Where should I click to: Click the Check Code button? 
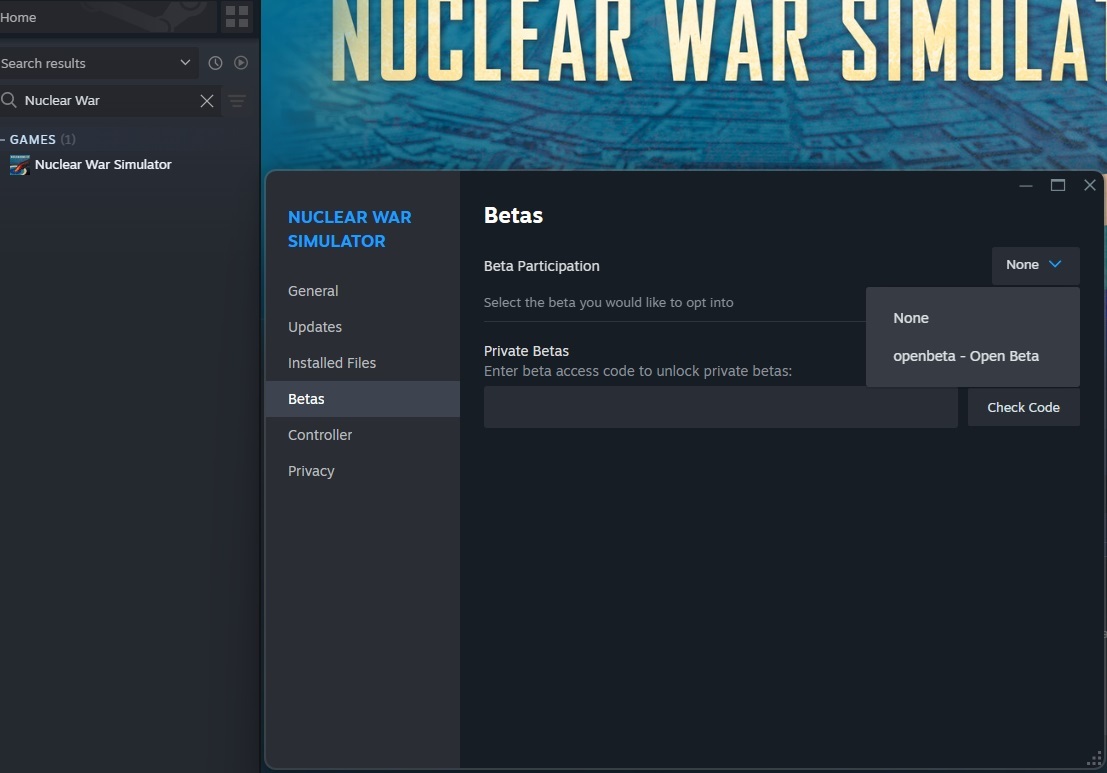click(x=1023, y=407)
